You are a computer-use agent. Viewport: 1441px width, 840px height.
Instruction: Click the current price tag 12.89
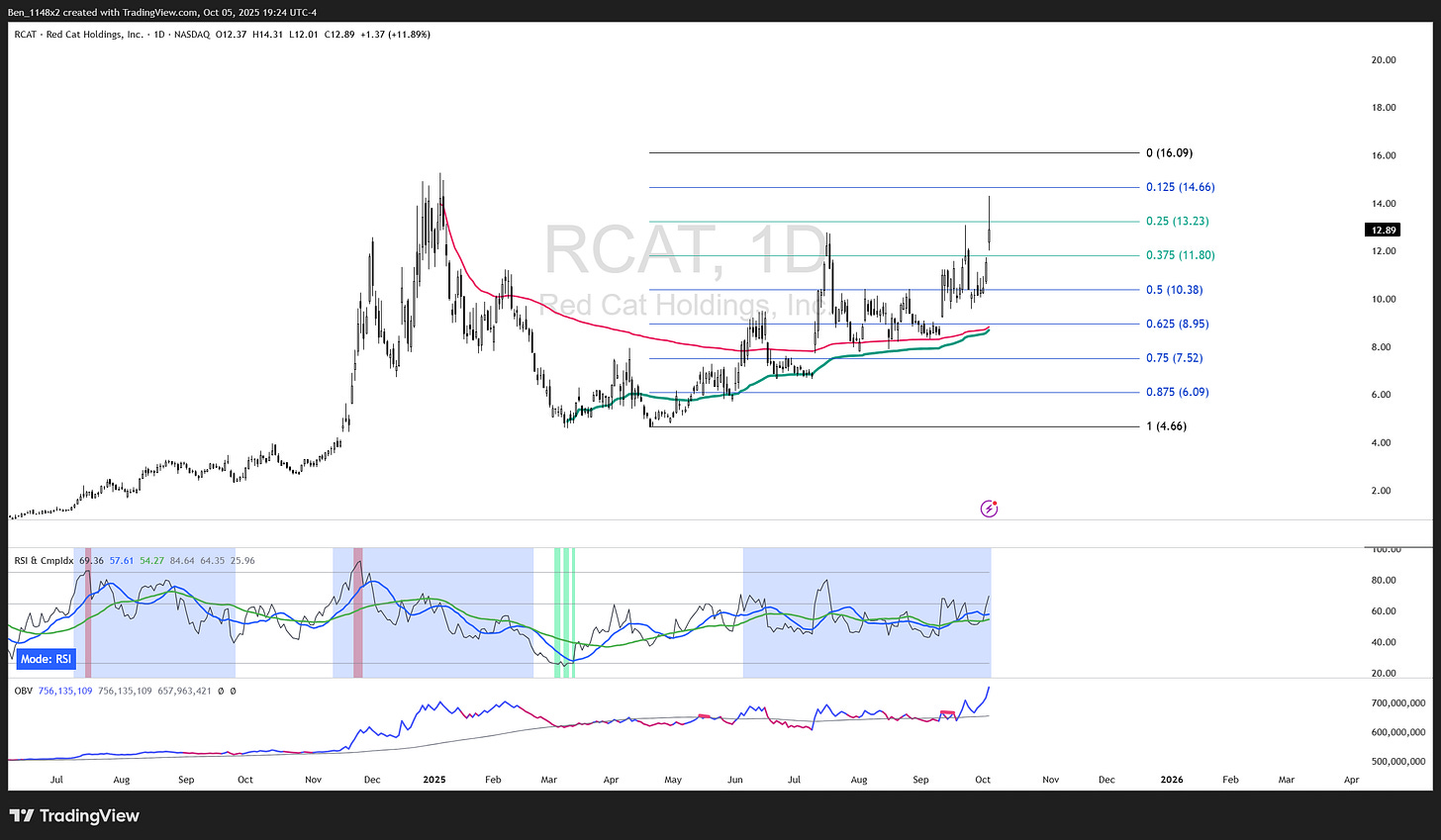pos(1383,230)
